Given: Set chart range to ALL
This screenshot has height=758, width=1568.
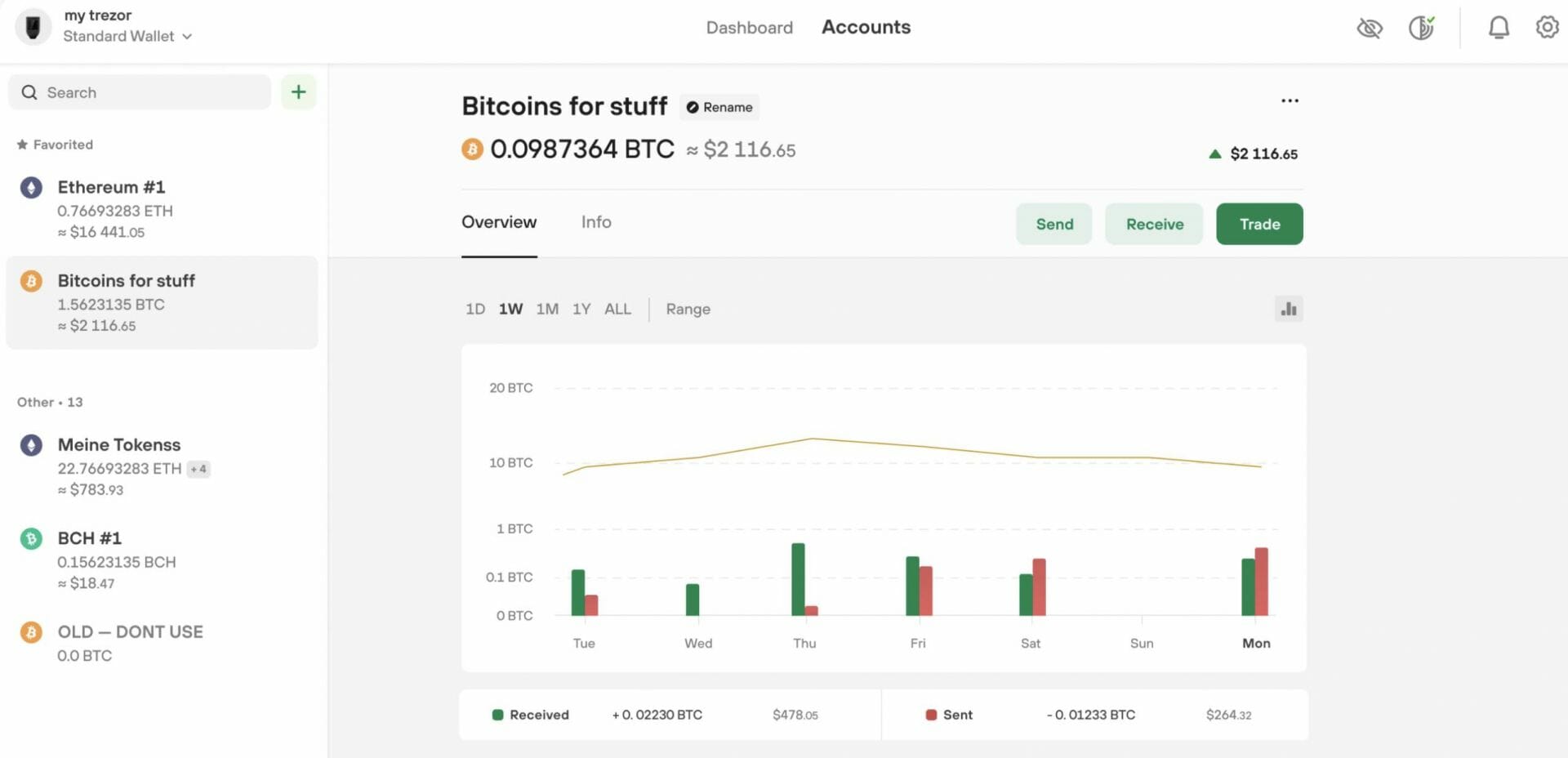Looking at the screenshot, I should coord(617,310).
